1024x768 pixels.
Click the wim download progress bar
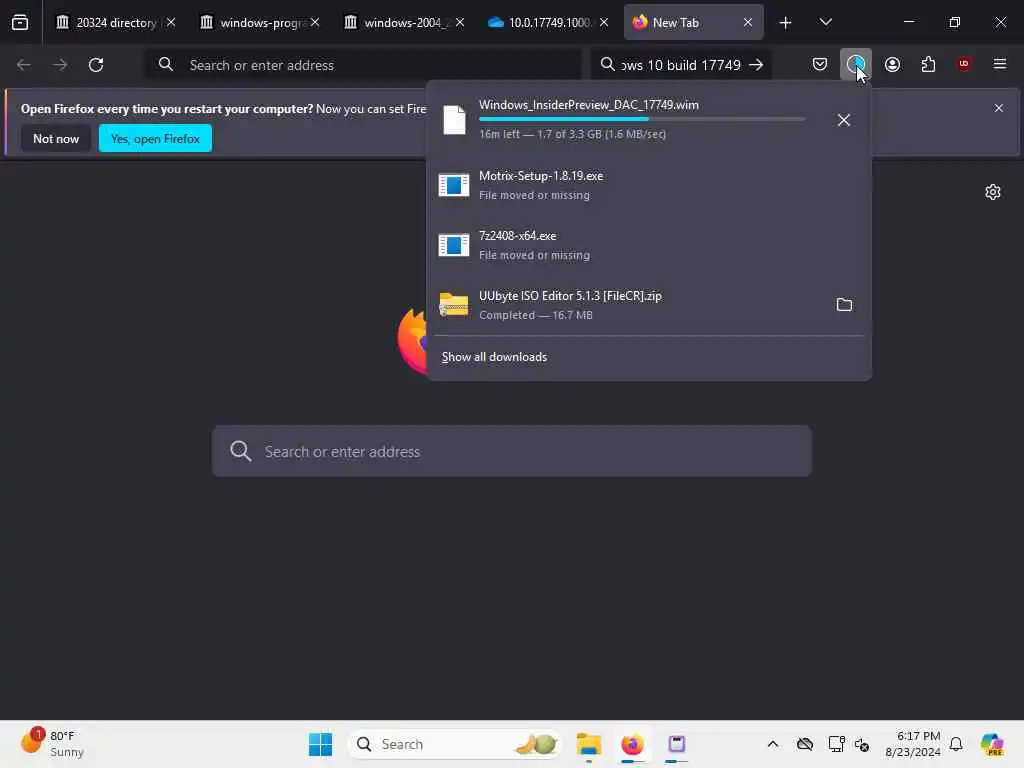tap(641, 119)
